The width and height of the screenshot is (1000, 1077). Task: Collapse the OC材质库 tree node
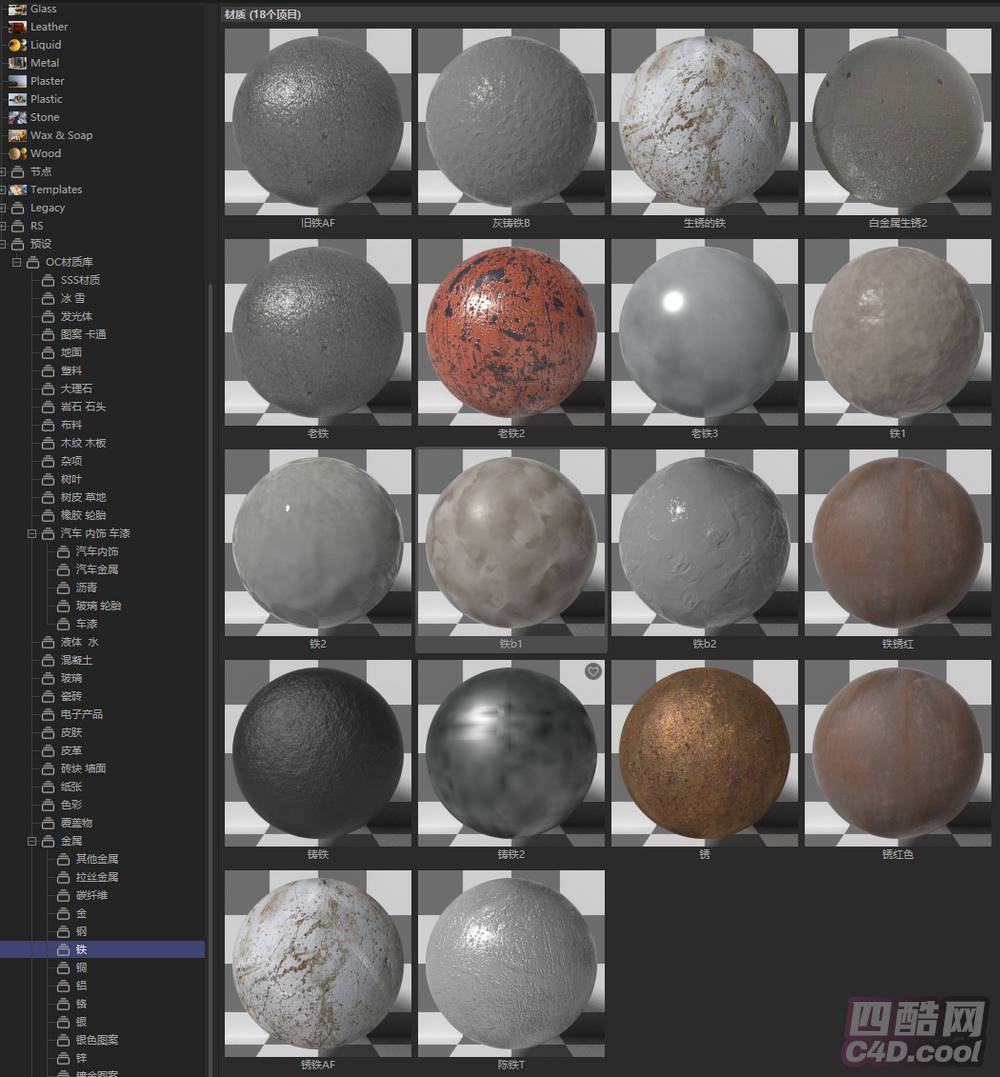(17, 262)
